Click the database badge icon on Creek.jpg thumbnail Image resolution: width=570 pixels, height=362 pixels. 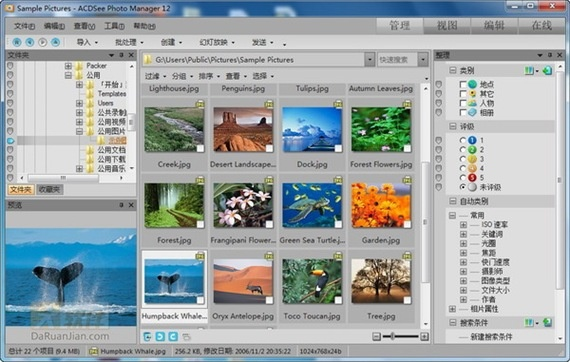click(200, 104)
